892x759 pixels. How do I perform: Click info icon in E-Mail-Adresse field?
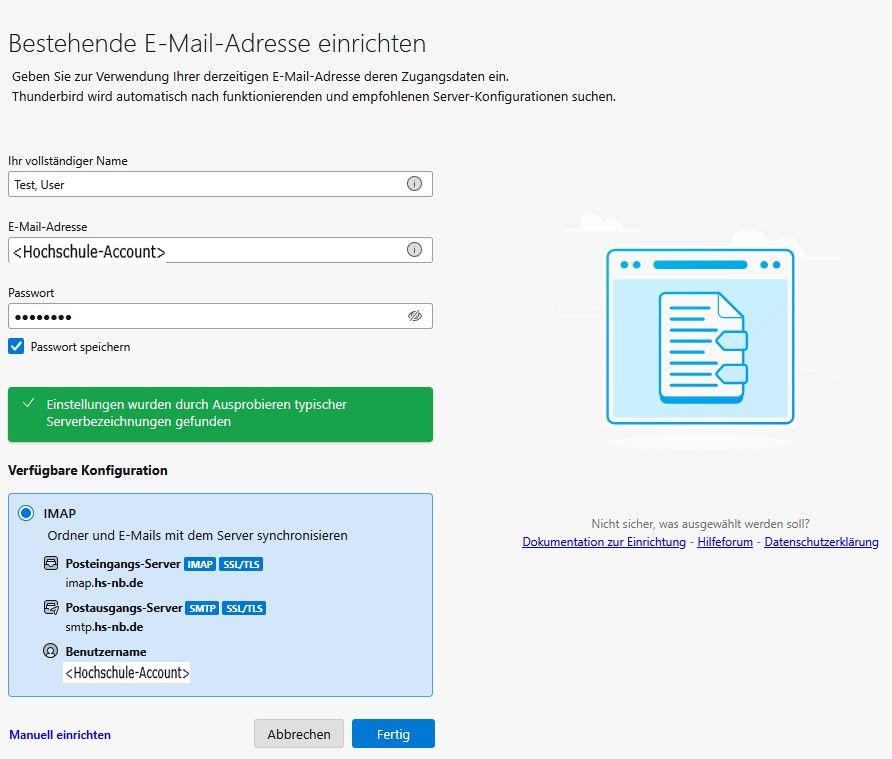(x=414, y=250)
